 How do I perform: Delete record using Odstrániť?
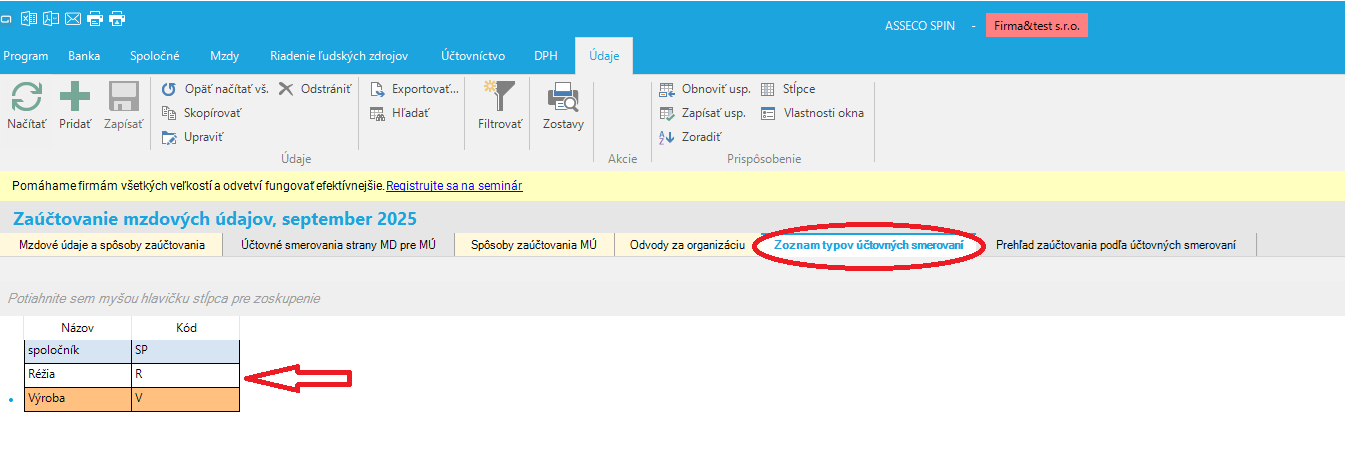[314, 89]
